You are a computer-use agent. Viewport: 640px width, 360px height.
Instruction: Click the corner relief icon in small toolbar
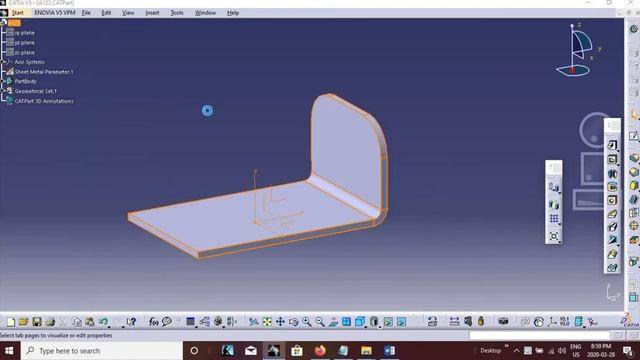(554, 236)
